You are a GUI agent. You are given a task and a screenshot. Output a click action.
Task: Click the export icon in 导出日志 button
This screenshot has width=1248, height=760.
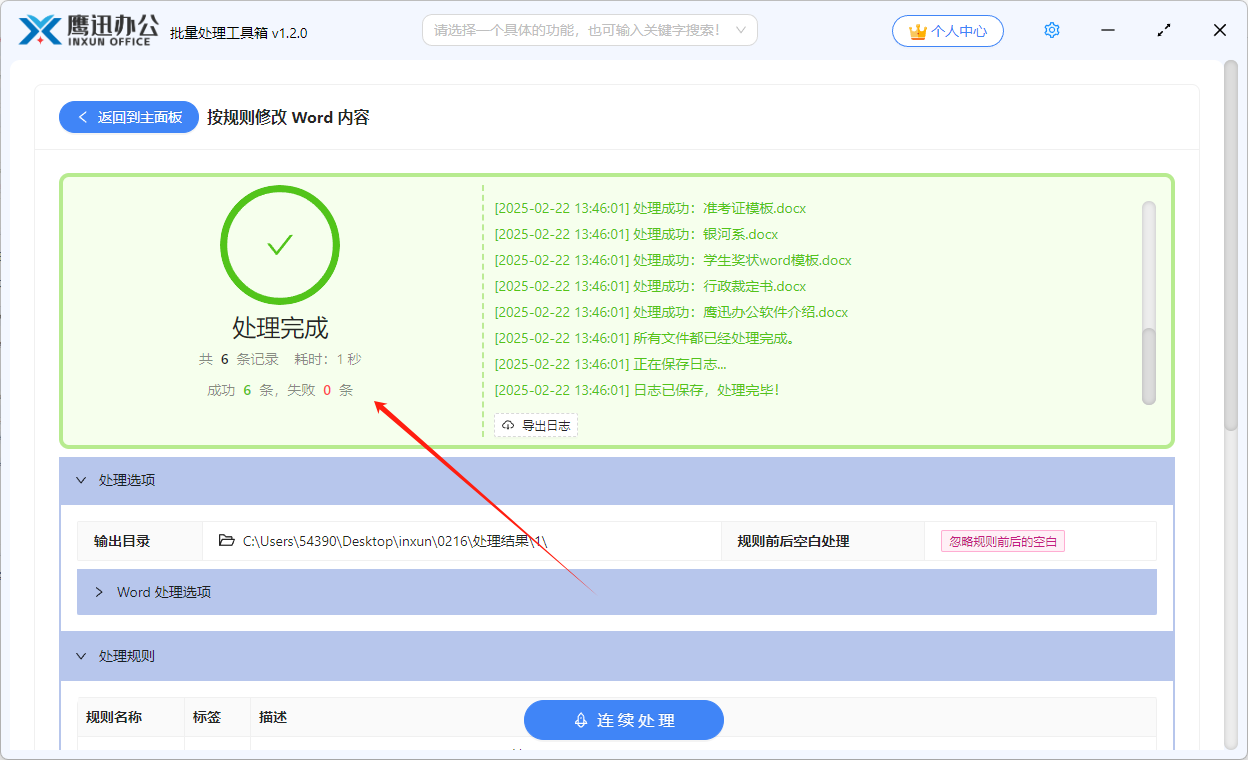[x=507, y=424]
